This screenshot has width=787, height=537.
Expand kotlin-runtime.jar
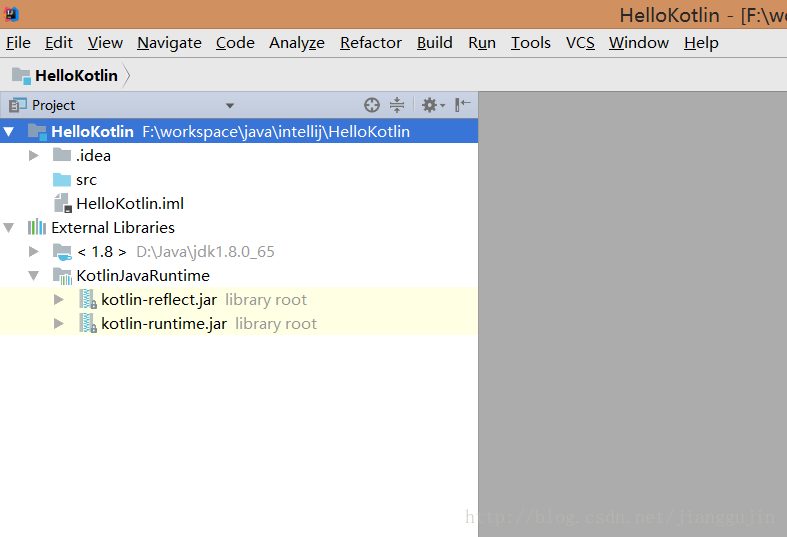click(x=59, y=324)
